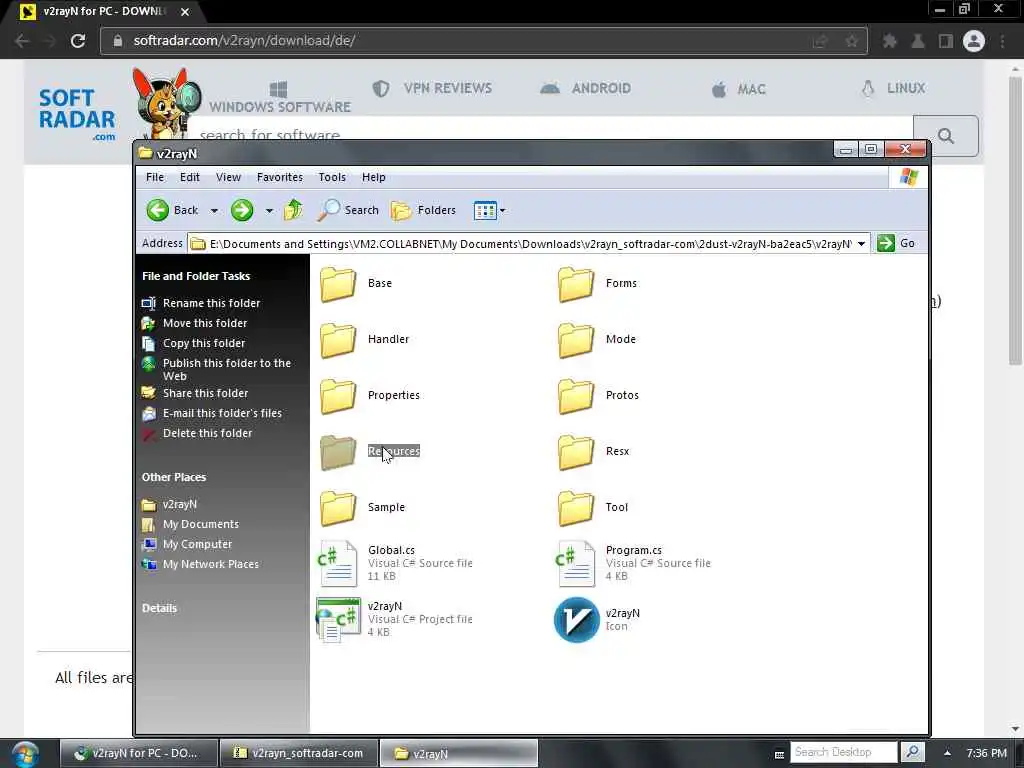Switch to v2rayn_softradar-com taskbar window
The height and width of the screenshot is (768, 1024).
point(299,753)
